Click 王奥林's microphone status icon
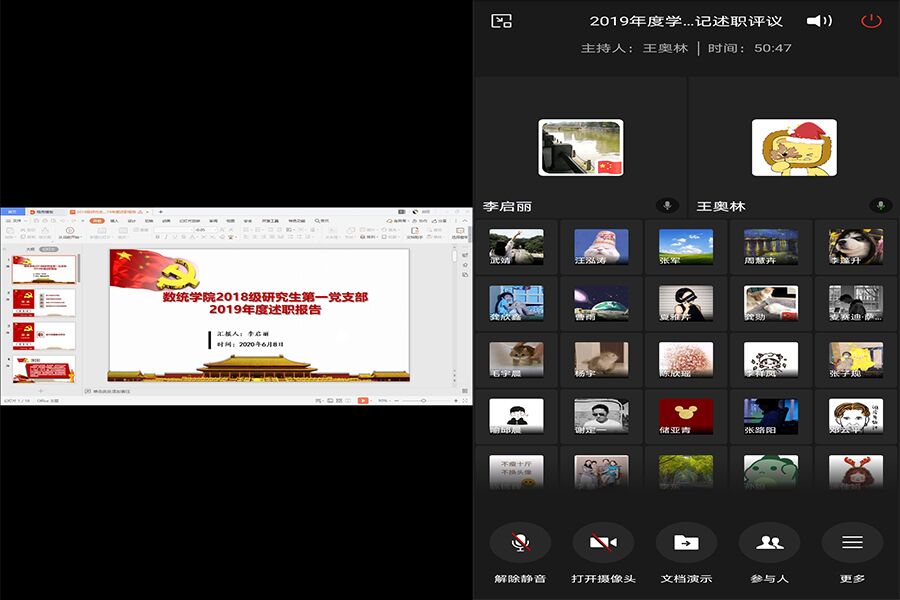Screen dimensions: 900x600 tap(881, 205)
